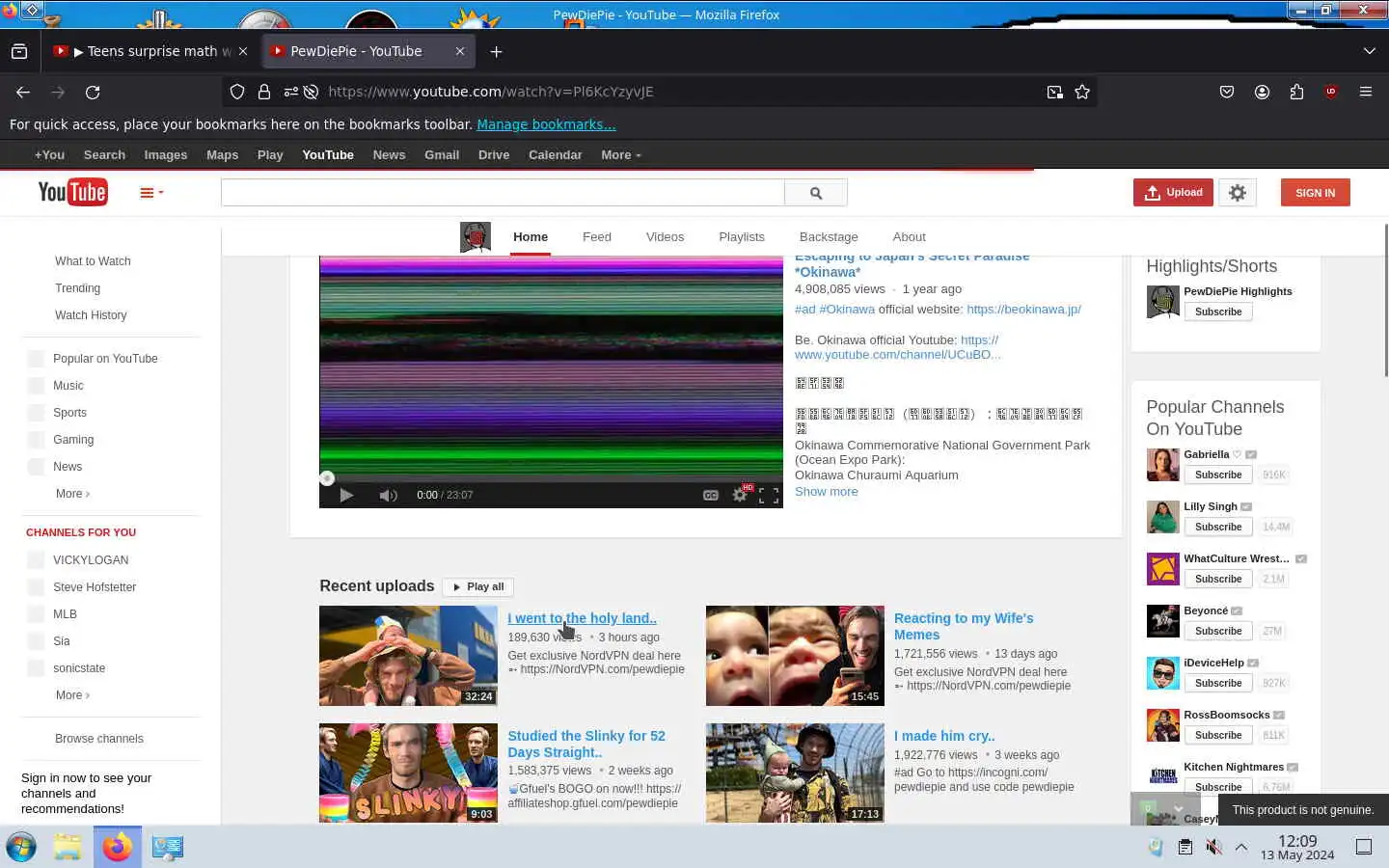Open tracking protection shield icon
1389x868 pixels.
tap(237, 92)
